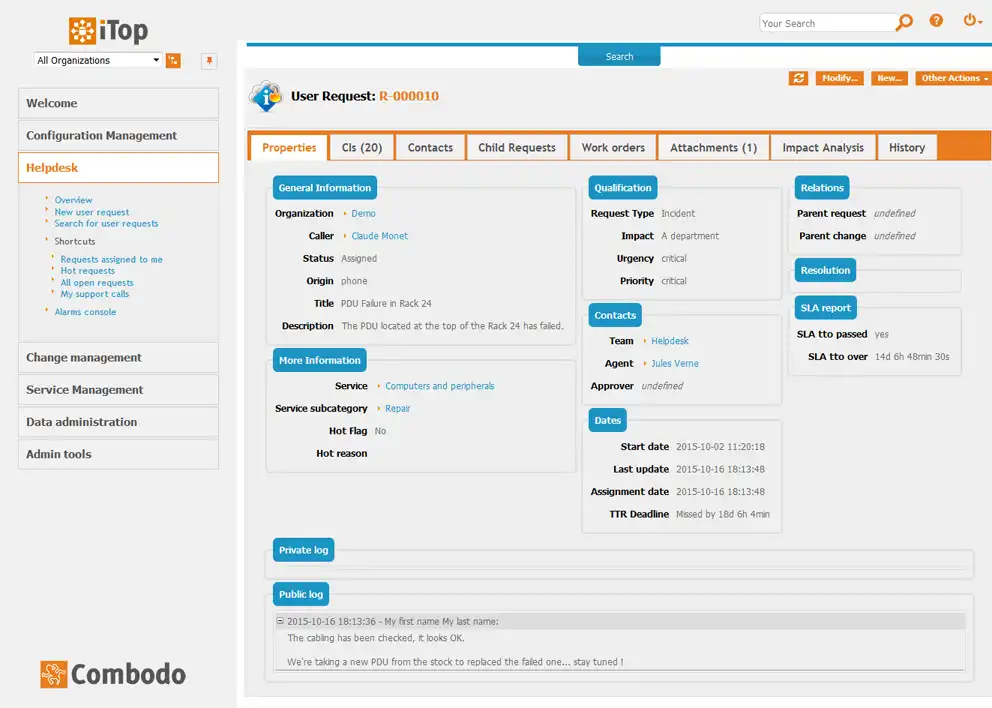Click the iTop logo
This screenshot has height=708, width=992.
[106, 29]
